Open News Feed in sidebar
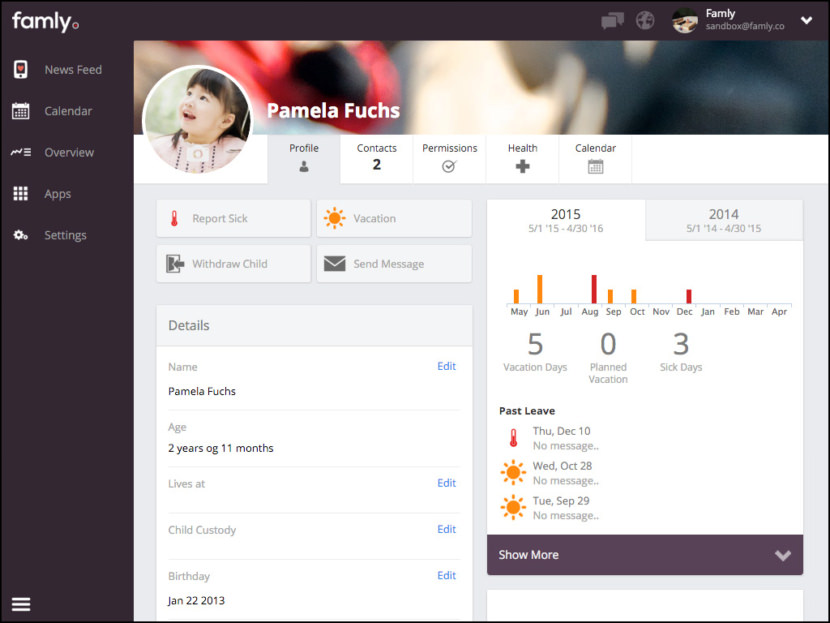 [x=73, y=70]
